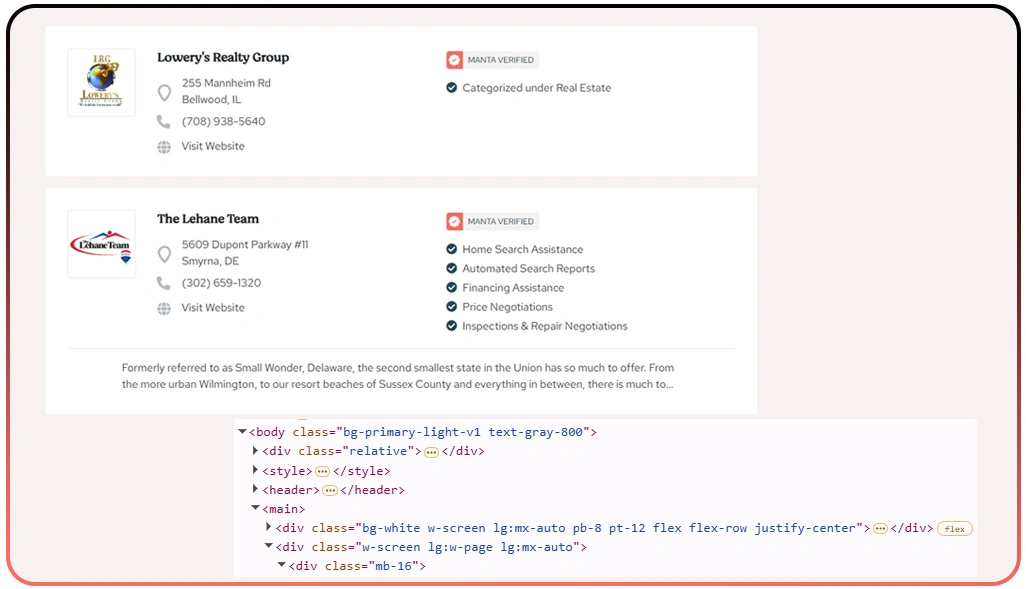Click Visit Website under The Lehane Team
Screen dimensions: 1026x589
[213, 308]
